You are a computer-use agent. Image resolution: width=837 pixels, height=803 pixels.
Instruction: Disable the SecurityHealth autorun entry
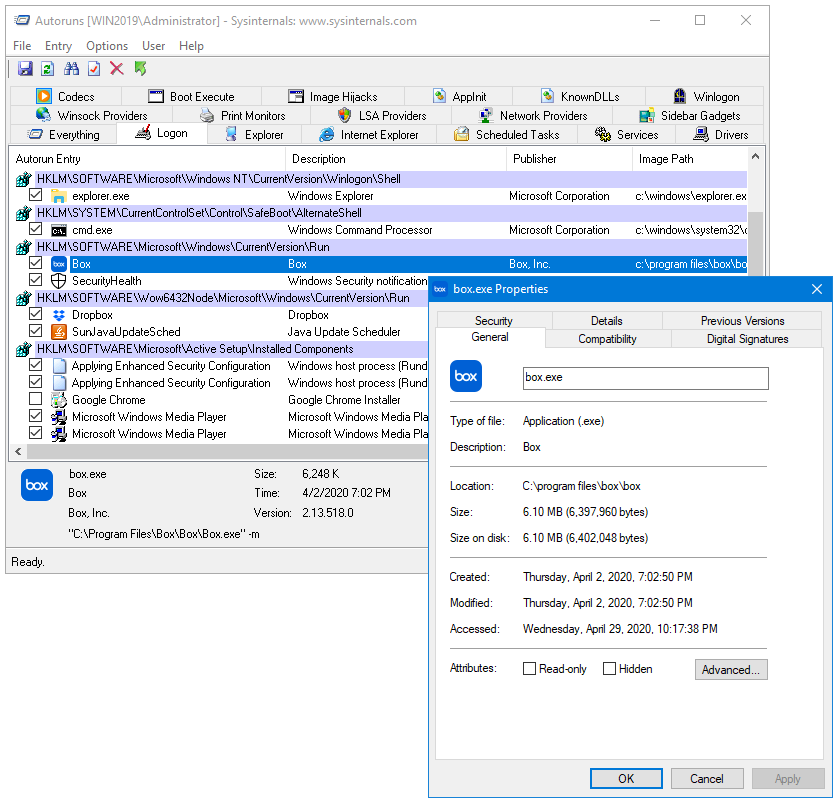click(x=36, y=280)
